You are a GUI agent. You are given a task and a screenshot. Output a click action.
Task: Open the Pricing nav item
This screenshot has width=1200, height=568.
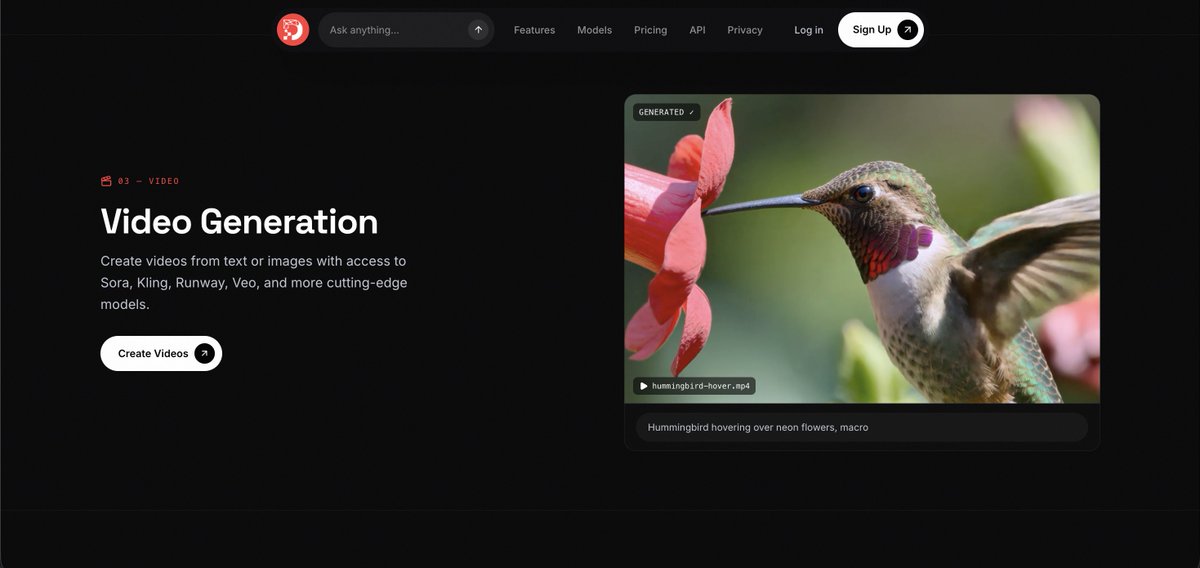(x=650, y=30)
